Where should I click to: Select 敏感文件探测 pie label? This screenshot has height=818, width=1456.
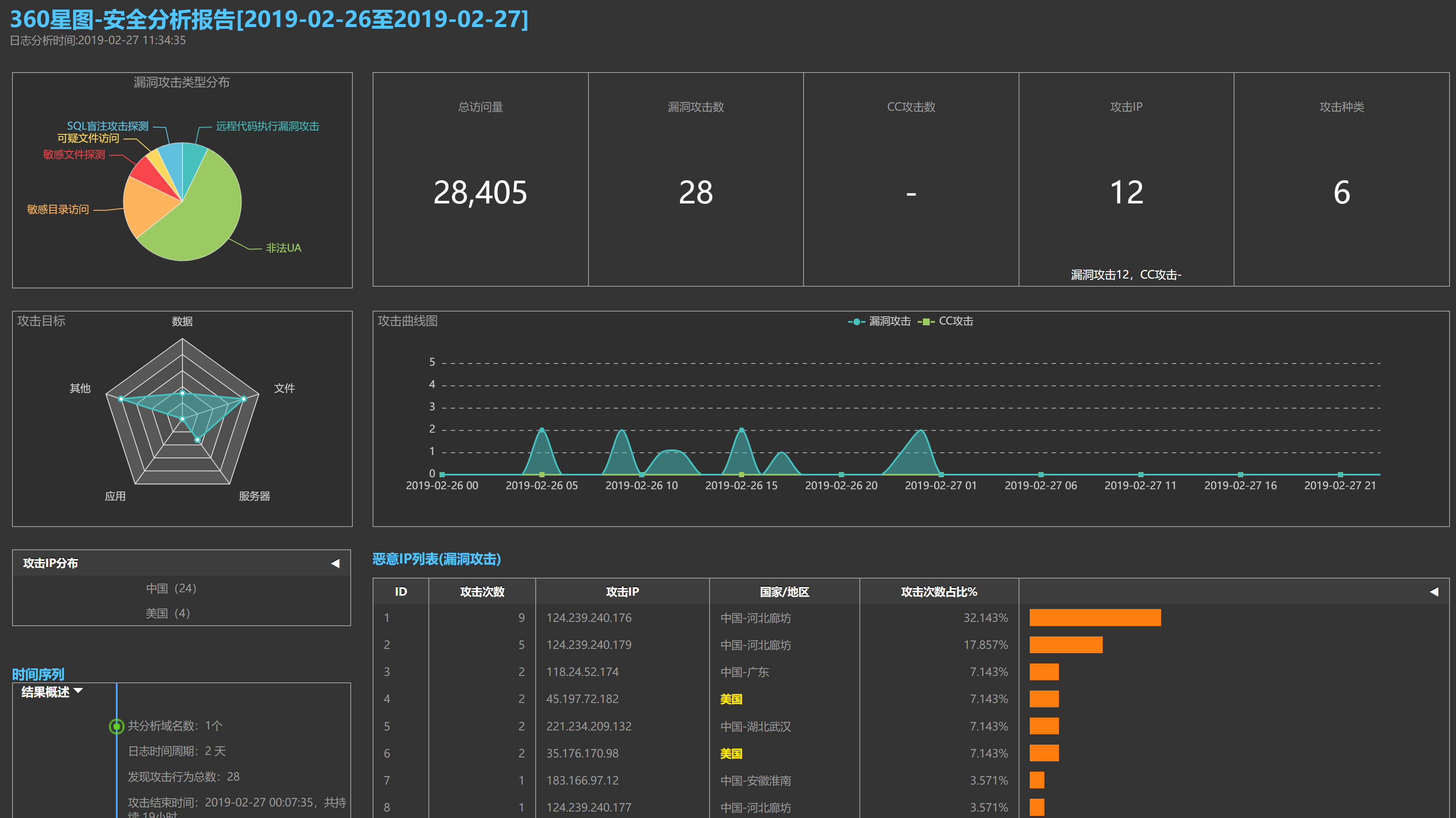pos(74,155)
